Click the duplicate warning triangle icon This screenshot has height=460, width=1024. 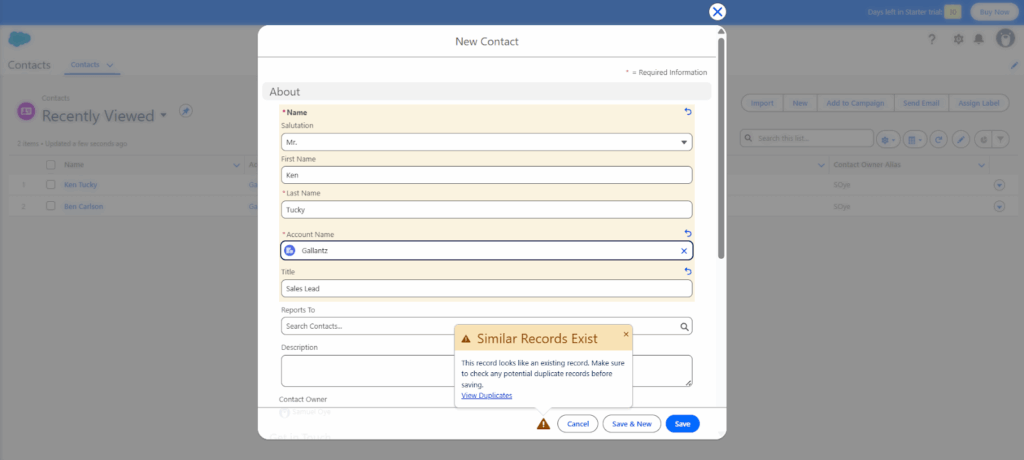543,424
